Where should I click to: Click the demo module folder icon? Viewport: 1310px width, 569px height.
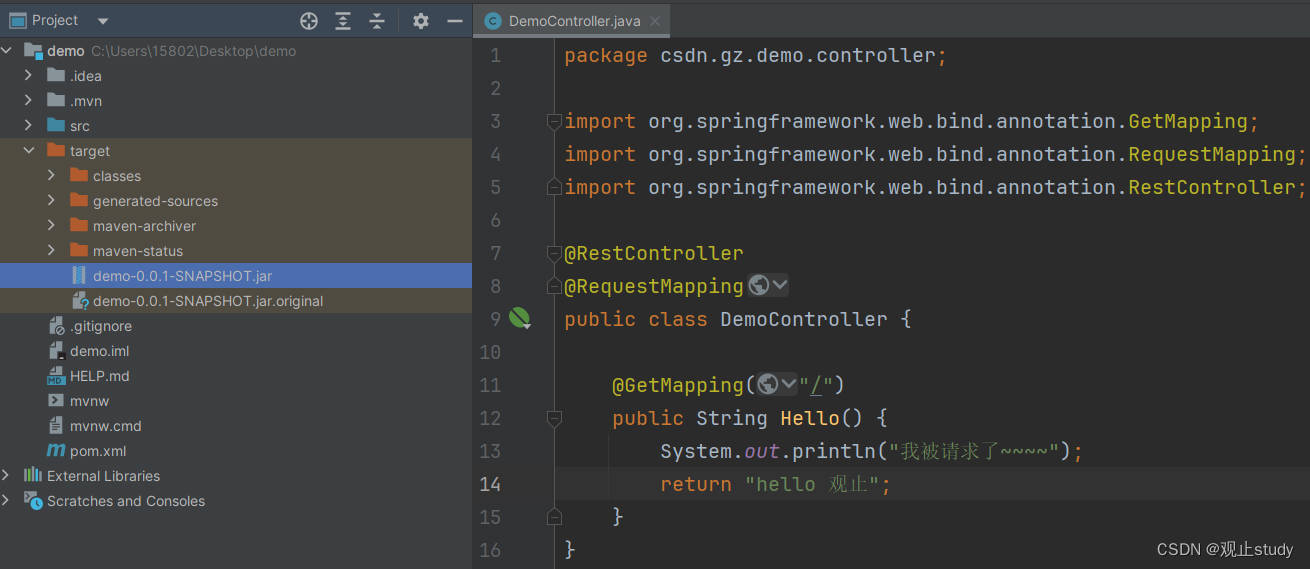point(33,51)
